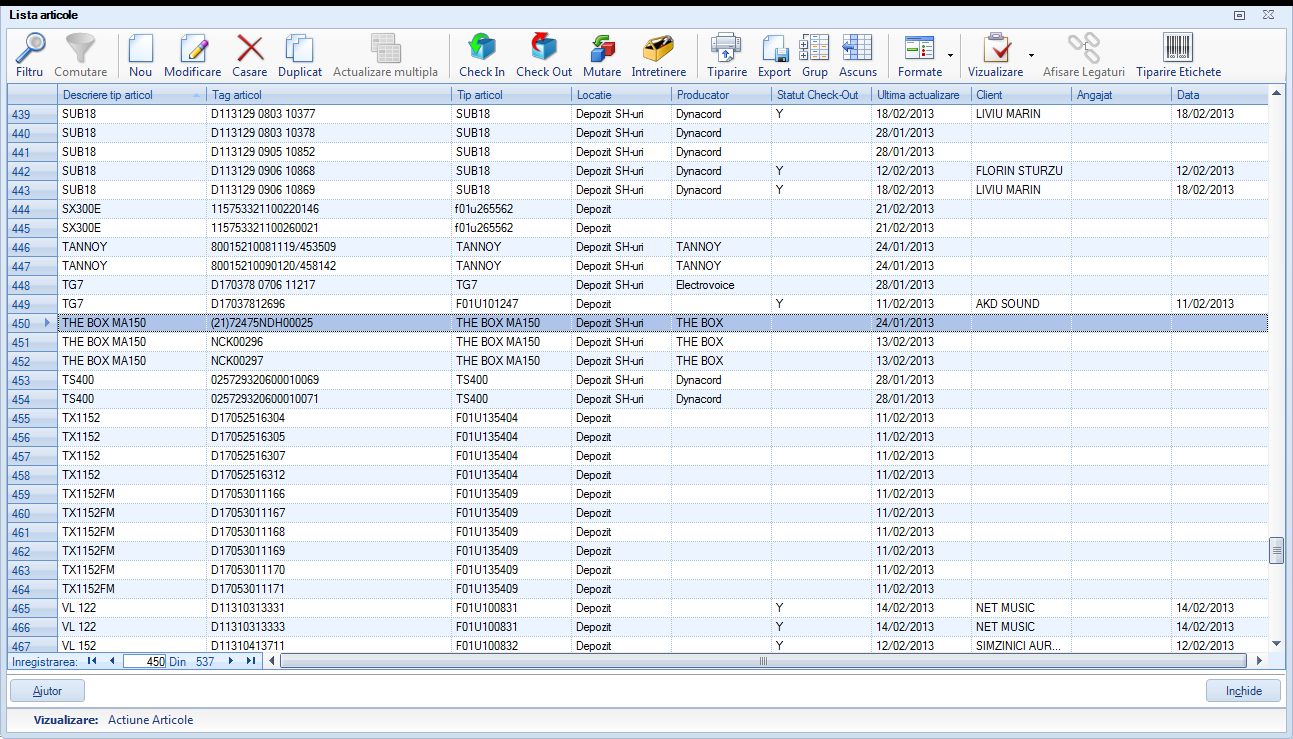This screenshot has height=739, width=1293.
Task: Click the record number field showing 450
Action: [x=144, y=661]
